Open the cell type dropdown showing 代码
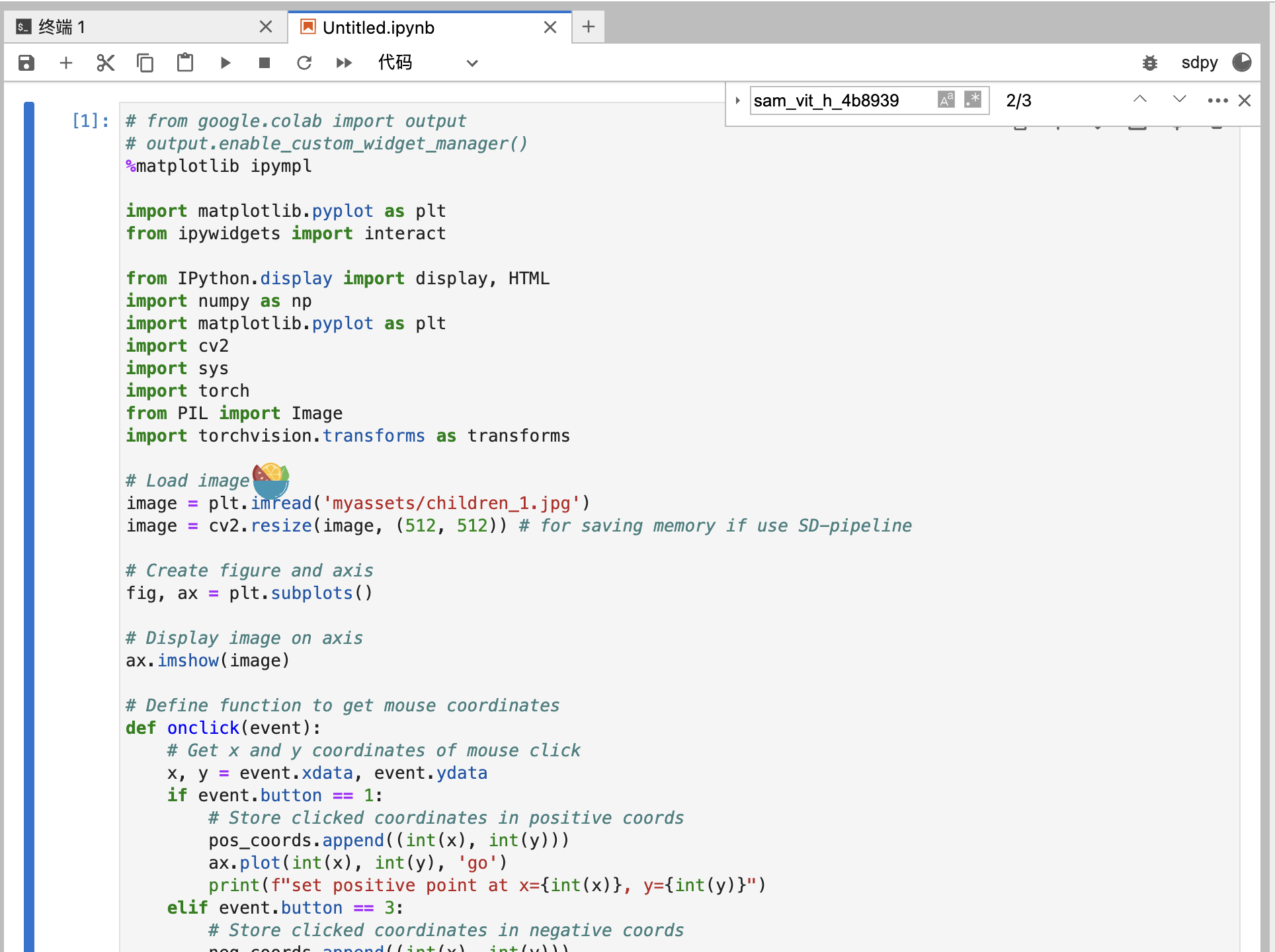1275x952 pixels. coord(427,63)
